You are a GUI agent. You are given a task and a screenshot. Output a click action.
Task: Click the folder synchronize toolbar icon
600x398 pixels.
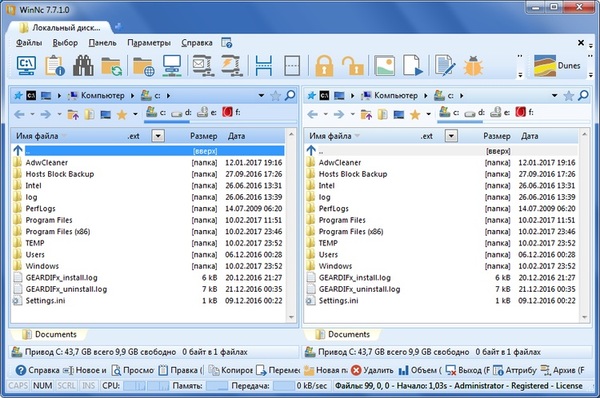click(111, 66)
